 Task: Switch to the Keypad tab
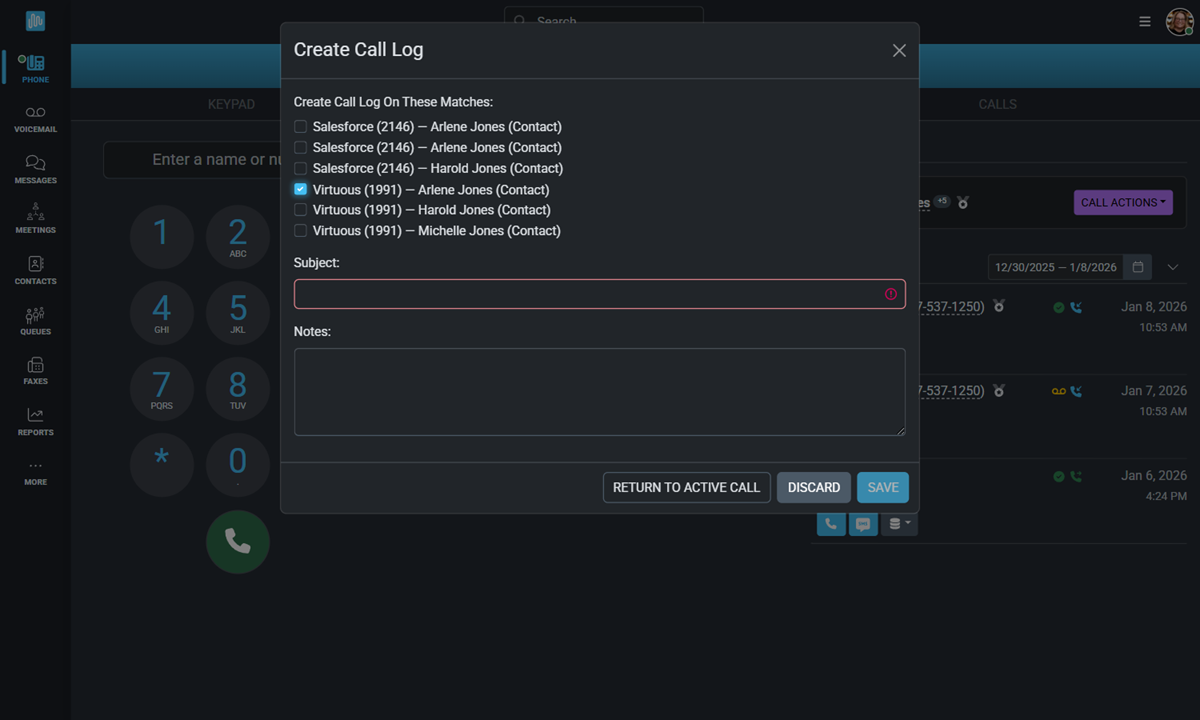click(231, 104)
